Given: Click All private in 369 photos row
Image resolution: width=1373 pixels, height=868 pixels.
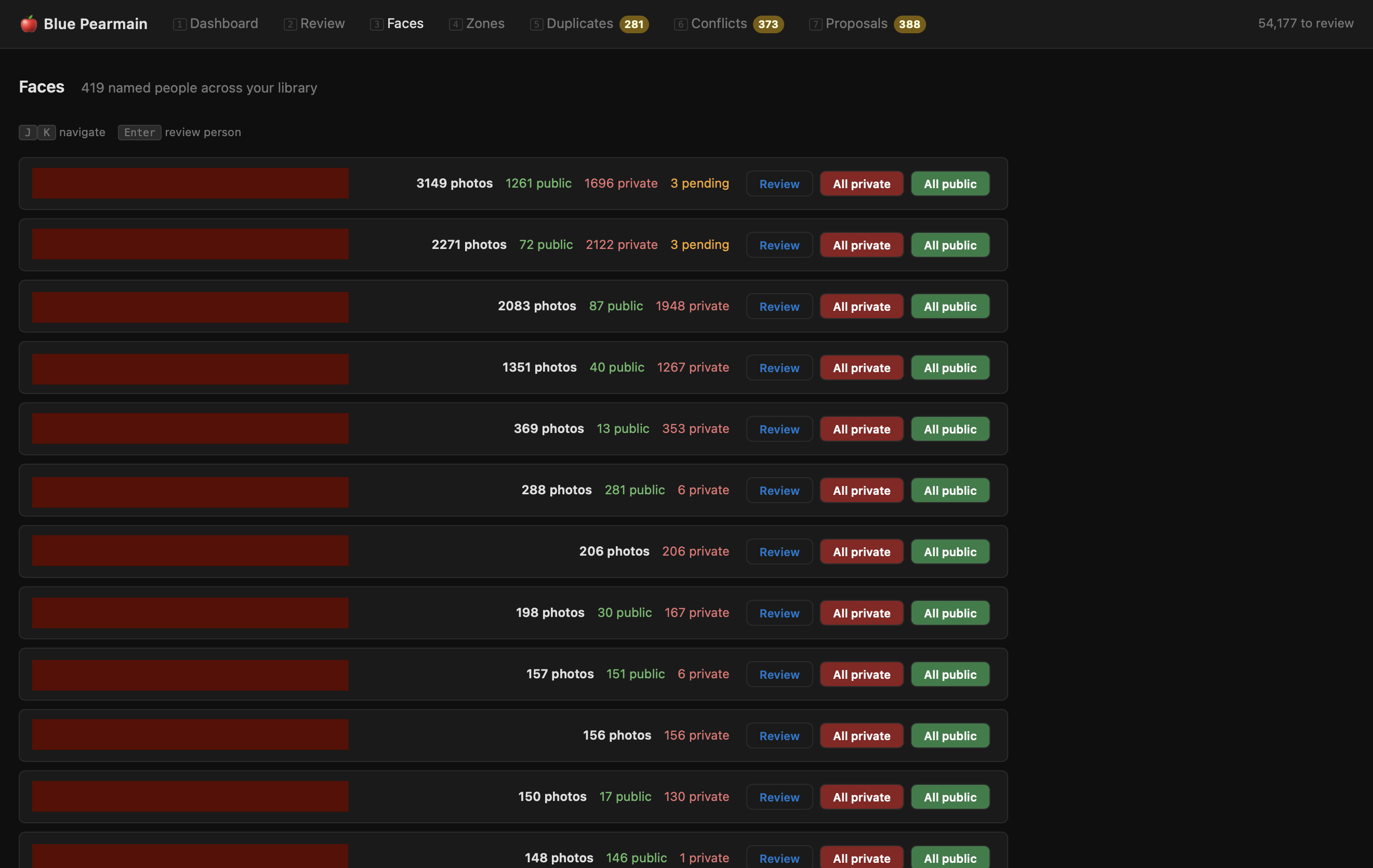Looking at the screenshot, I should pos(862,429).
